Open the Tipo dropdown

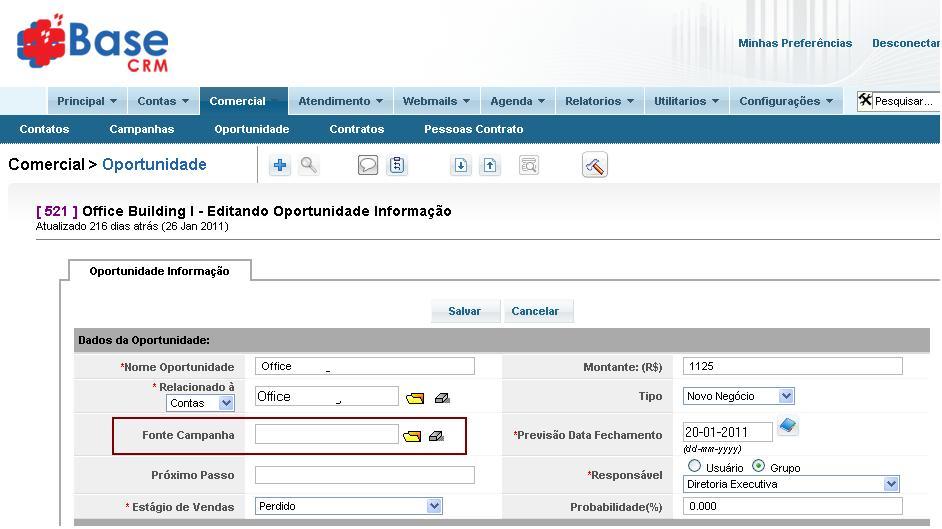tap(739, 396)
